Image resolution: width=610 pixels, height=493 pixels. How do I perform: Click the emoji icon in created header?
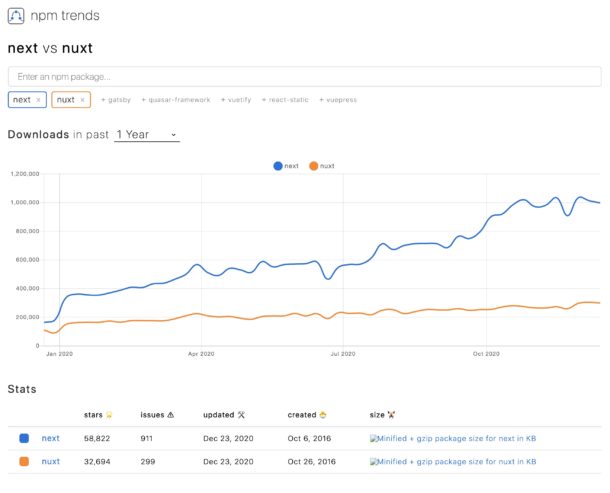(323, 415)
